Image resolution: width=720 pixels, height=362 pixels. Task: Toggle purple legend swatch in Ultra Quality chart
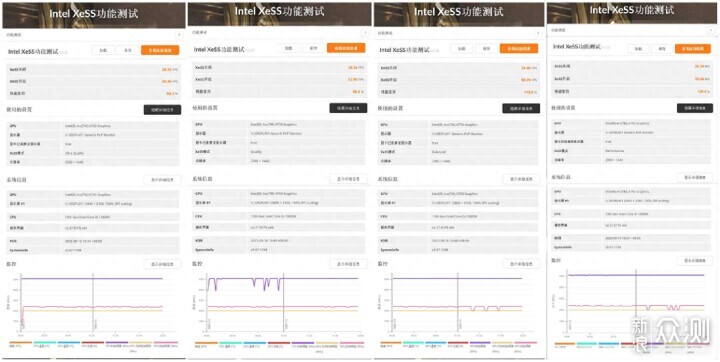(117, 342)
